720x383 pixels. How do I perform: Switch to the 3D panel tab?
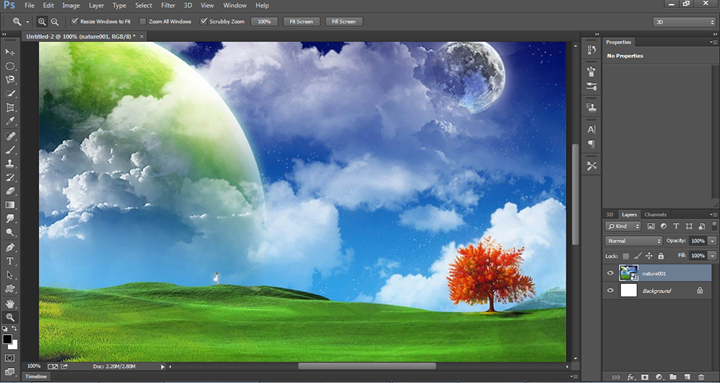pos(610,214)
